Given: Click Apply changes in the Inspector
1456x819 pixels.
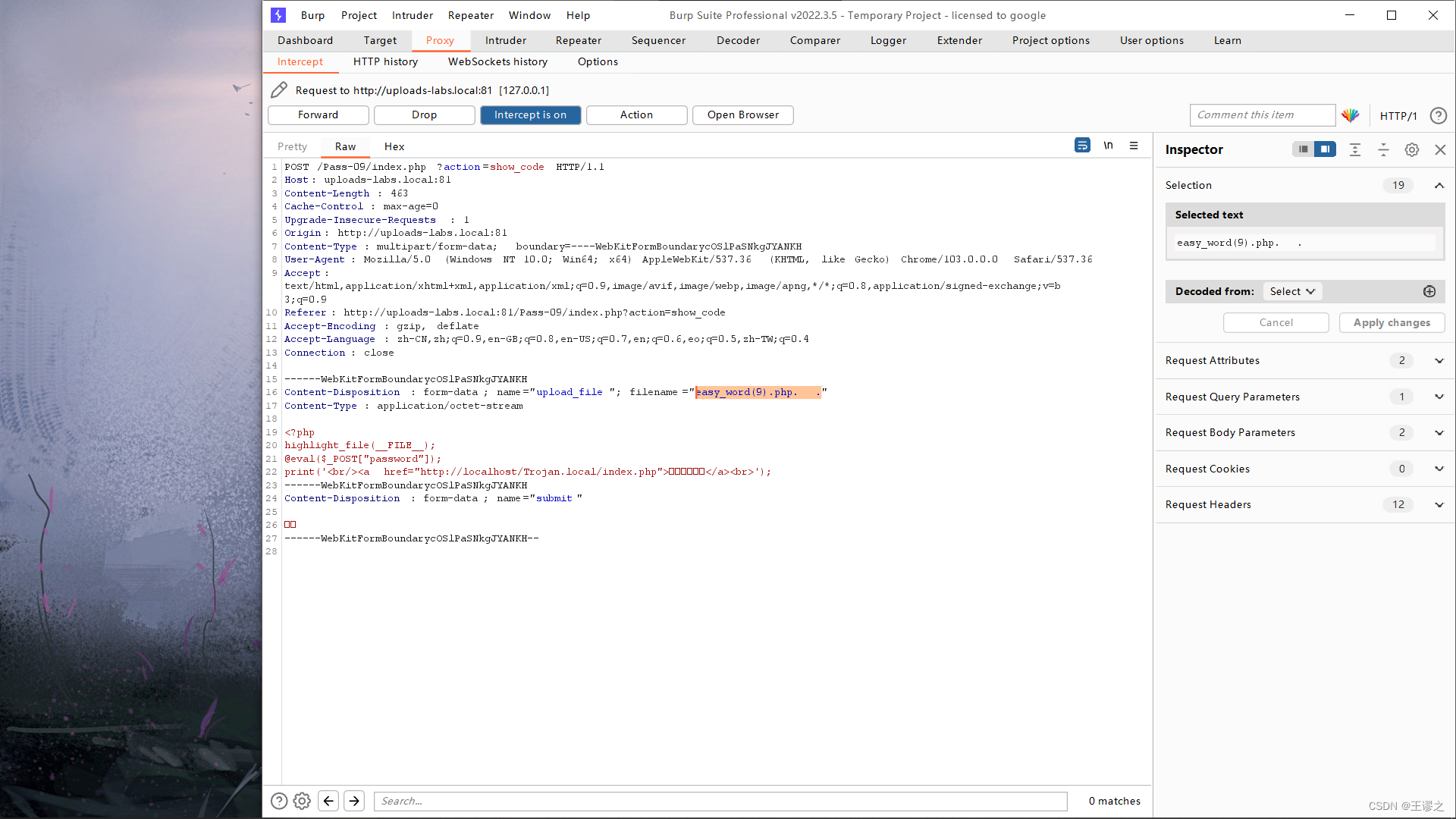Looking at the screenshot, I should click(1392, 322).
